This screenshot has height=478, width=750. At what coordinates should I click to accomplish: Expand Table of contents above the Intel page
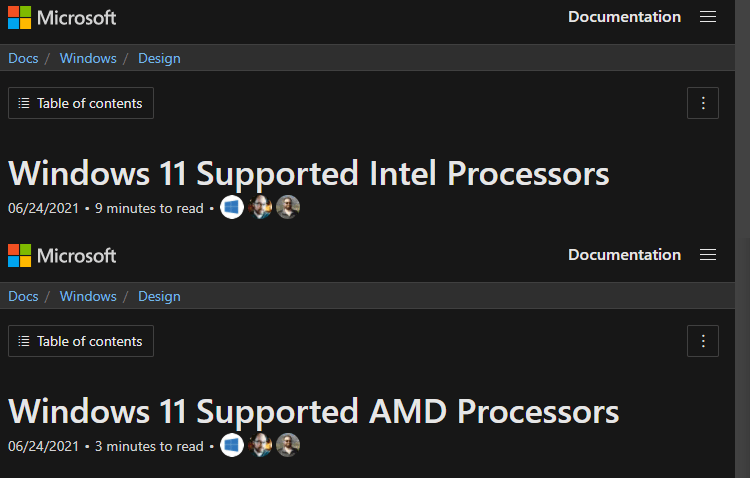pos(81,103)
